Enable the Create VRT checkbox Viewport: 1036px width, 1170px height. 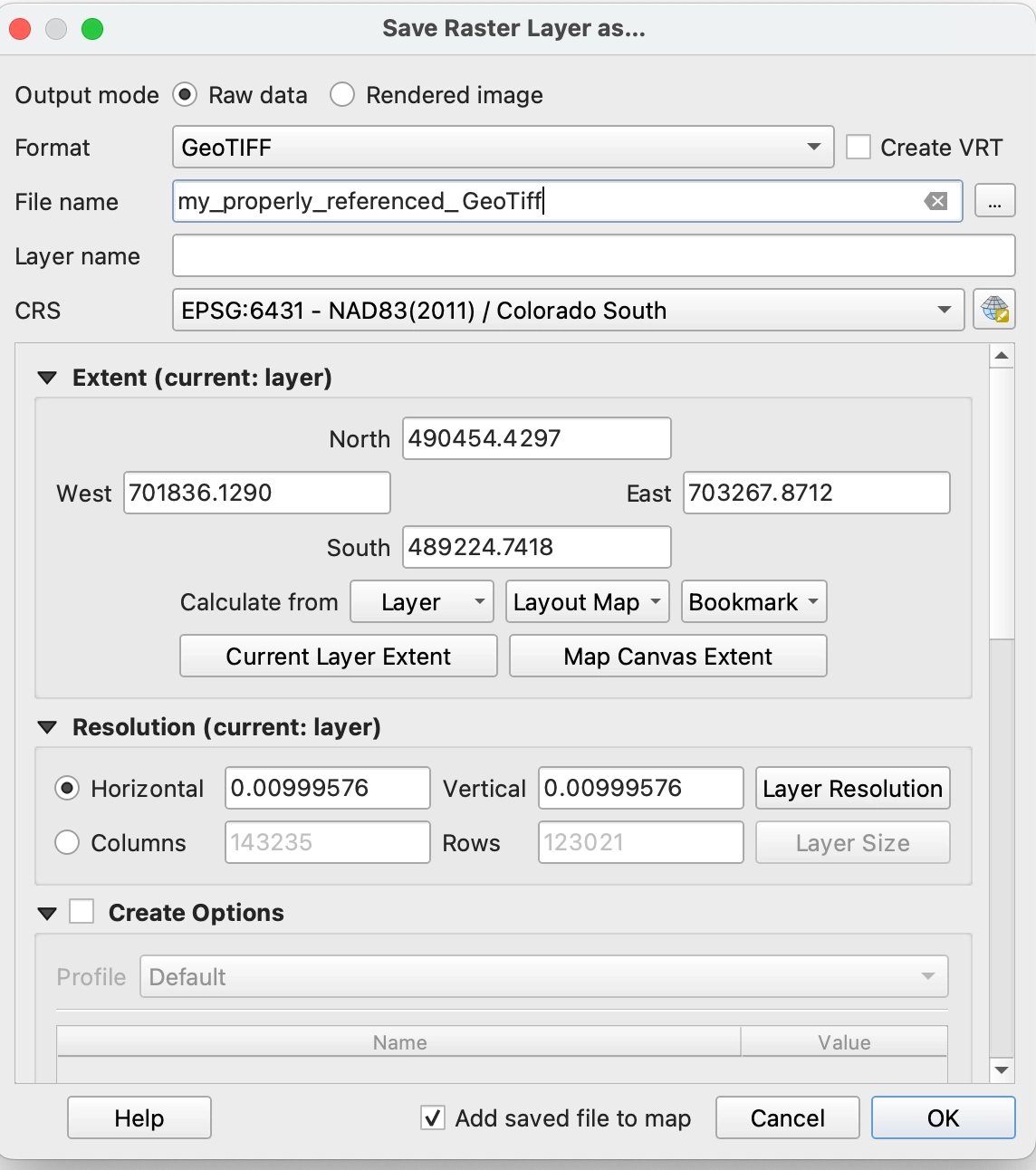pyautogui.click(x=859, y=147)
